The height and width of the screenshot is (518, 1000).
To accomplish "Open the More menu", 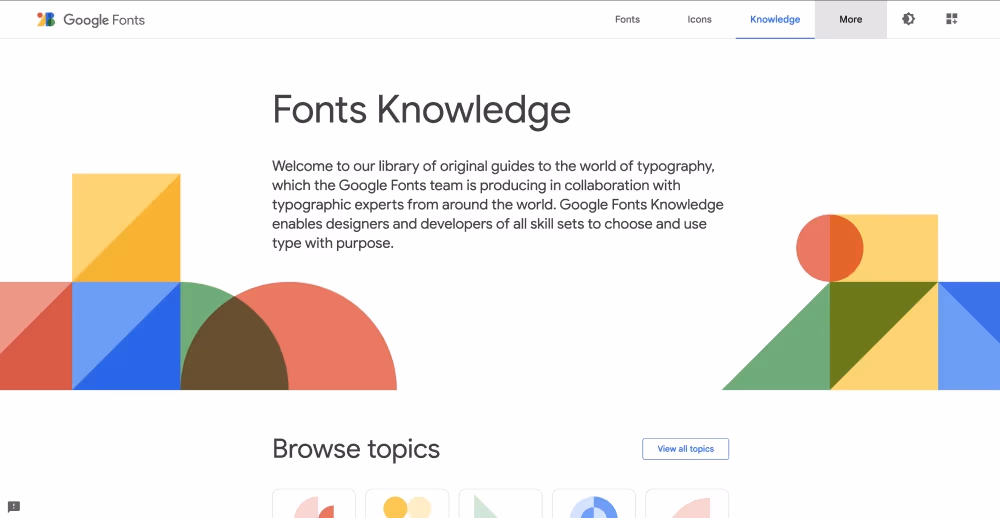I will click(851, 20).
